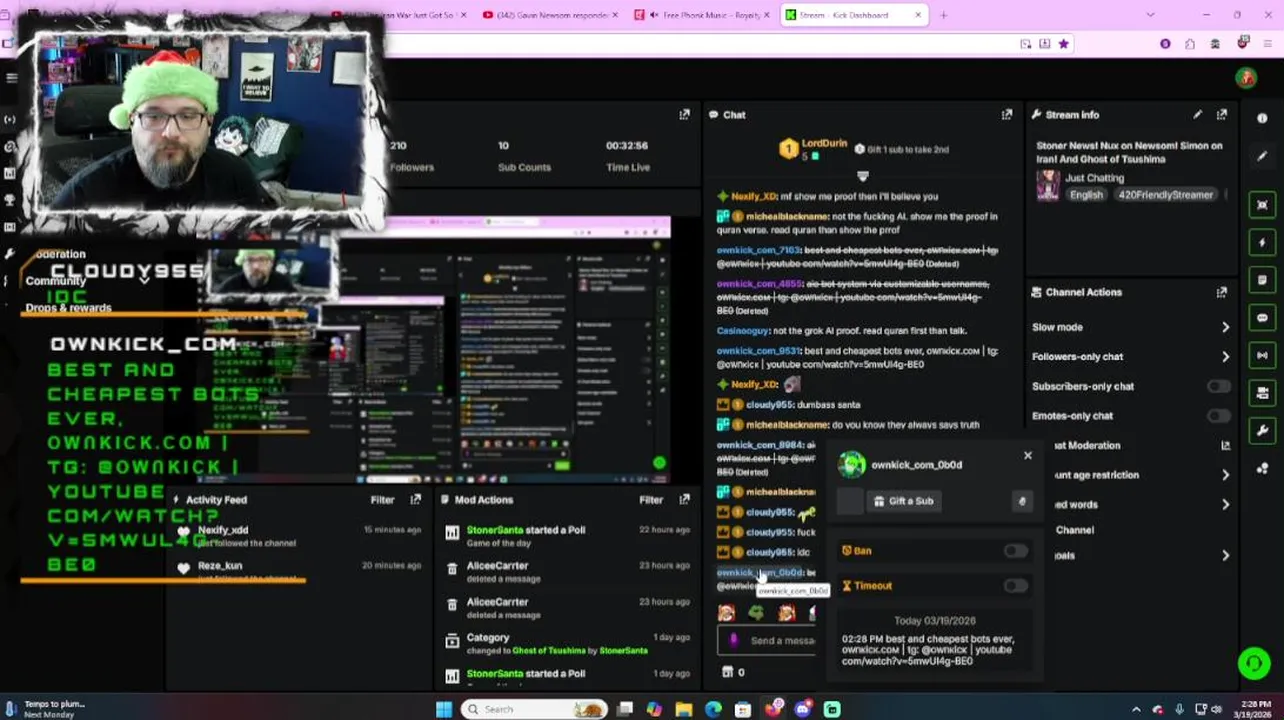Click the Time Live counter
Screen dimensions: 1284x720
628,156
